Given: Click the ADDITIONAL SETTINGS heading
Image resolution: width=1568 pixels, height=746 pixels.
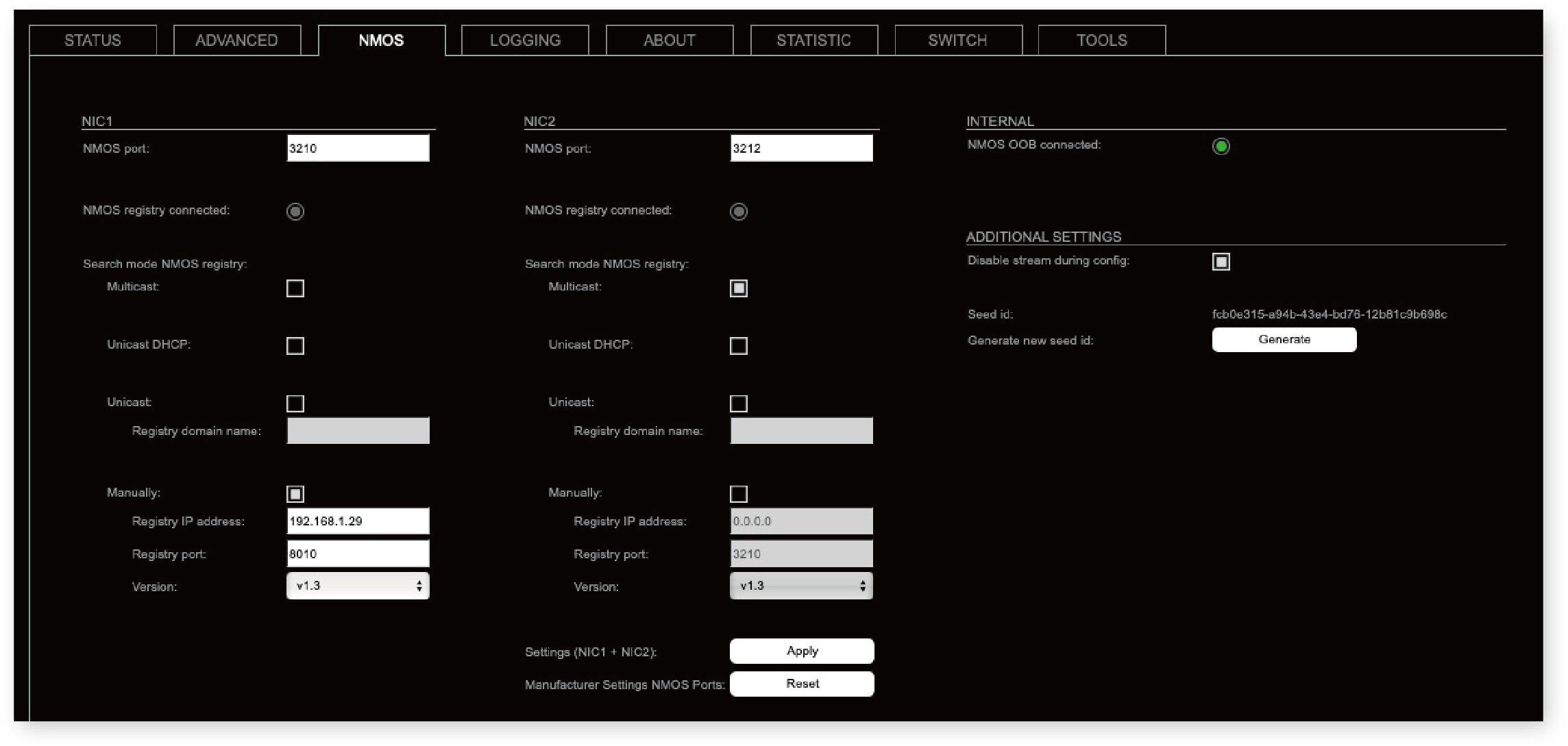Looking at the screenshot, I should (1044, 237).
